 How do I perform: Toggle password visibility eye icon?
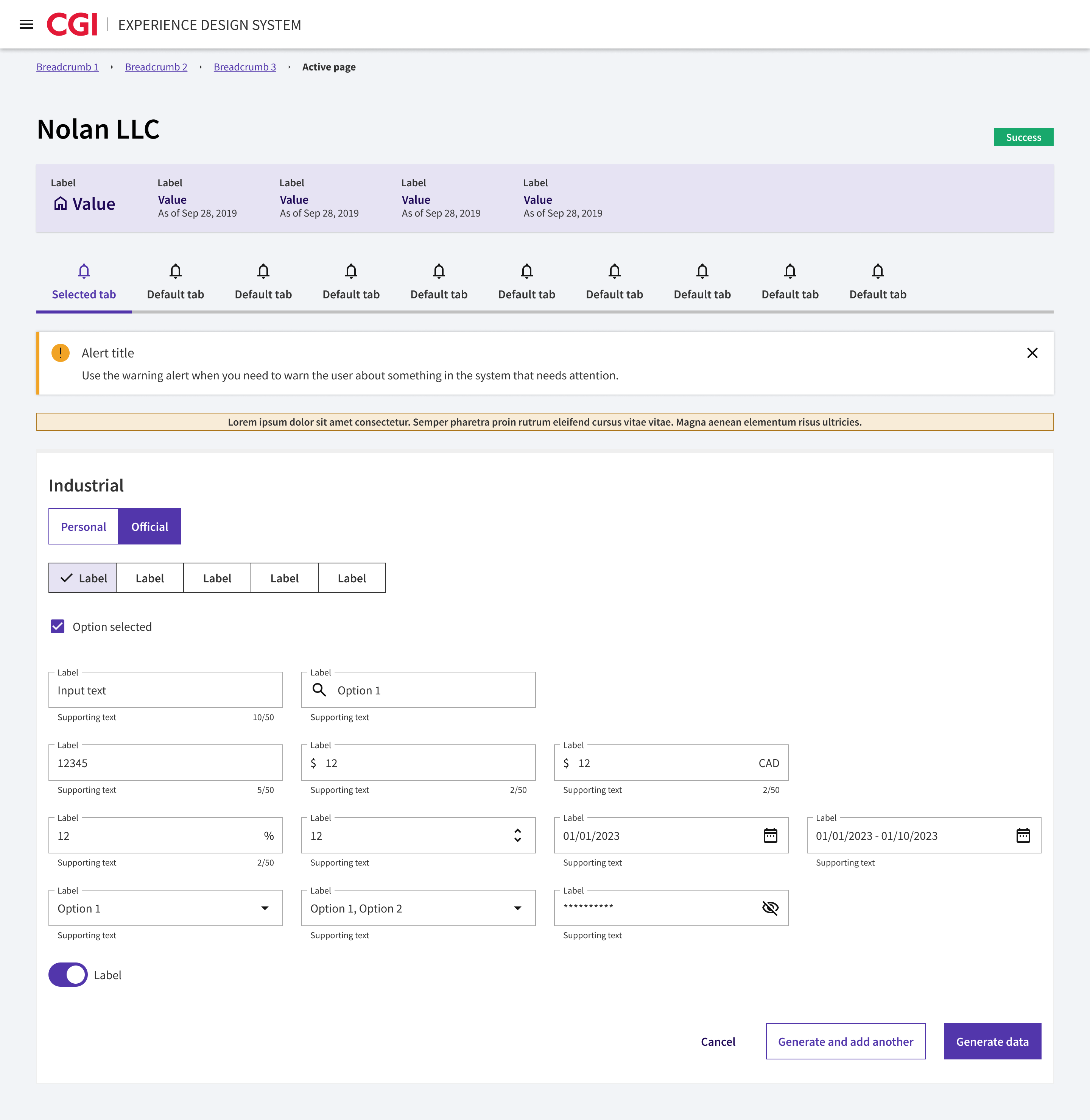point(770,908)
